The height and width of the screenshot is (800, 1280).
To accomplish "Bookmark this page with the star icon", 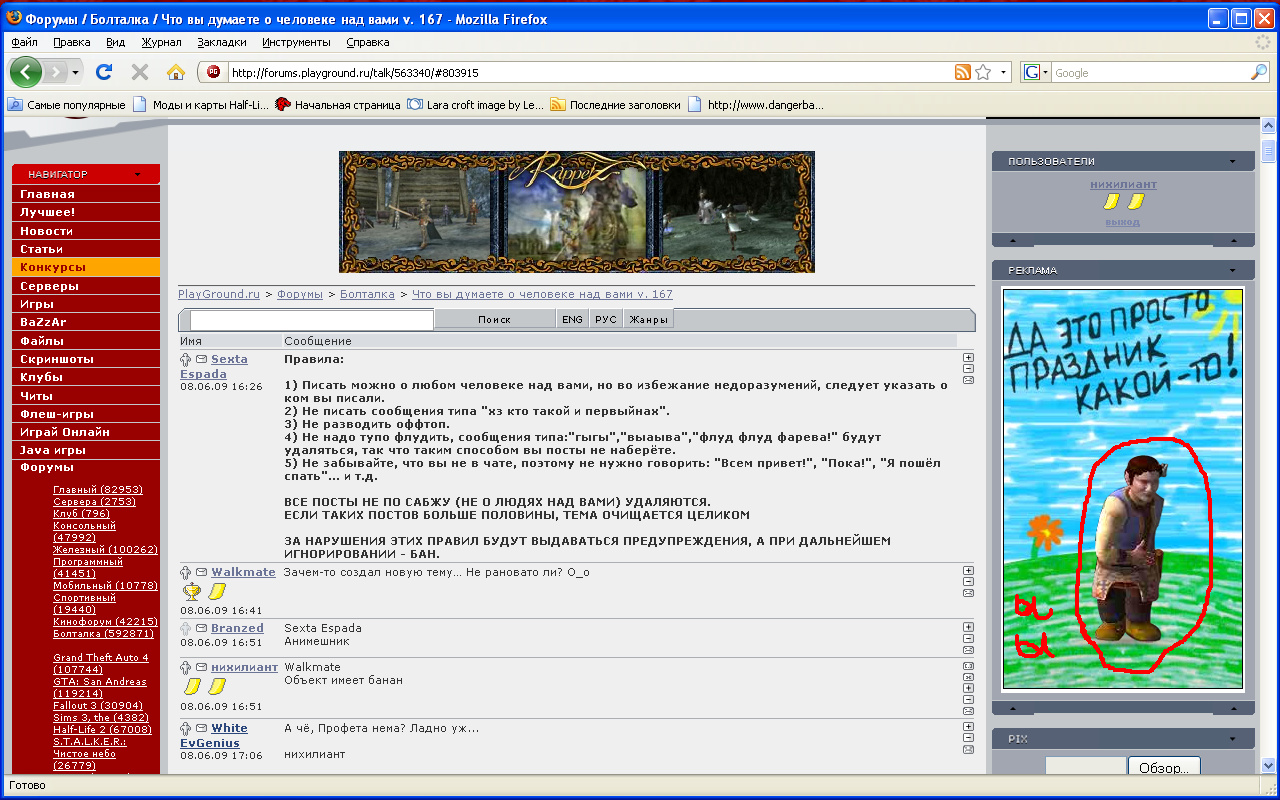I will pos(984,72).
